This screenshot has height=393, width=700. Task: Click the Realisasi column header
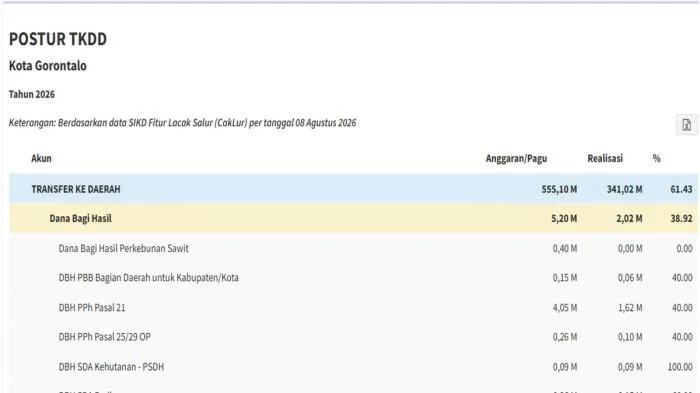click(x=605, y=158)
